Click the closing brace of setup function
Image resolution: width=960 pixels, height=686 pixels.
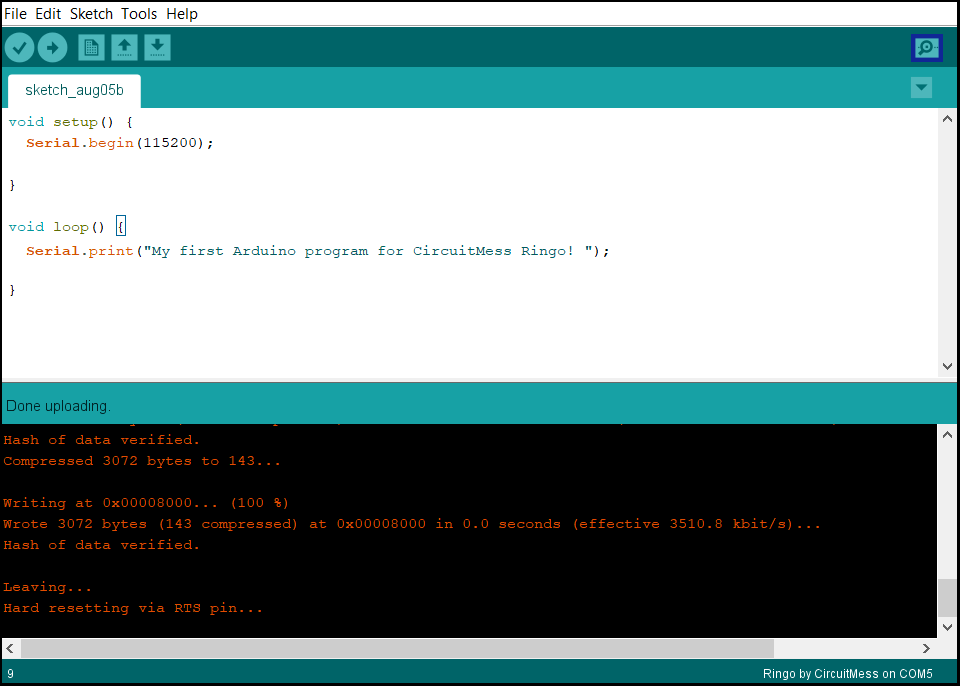coord(12,185)
